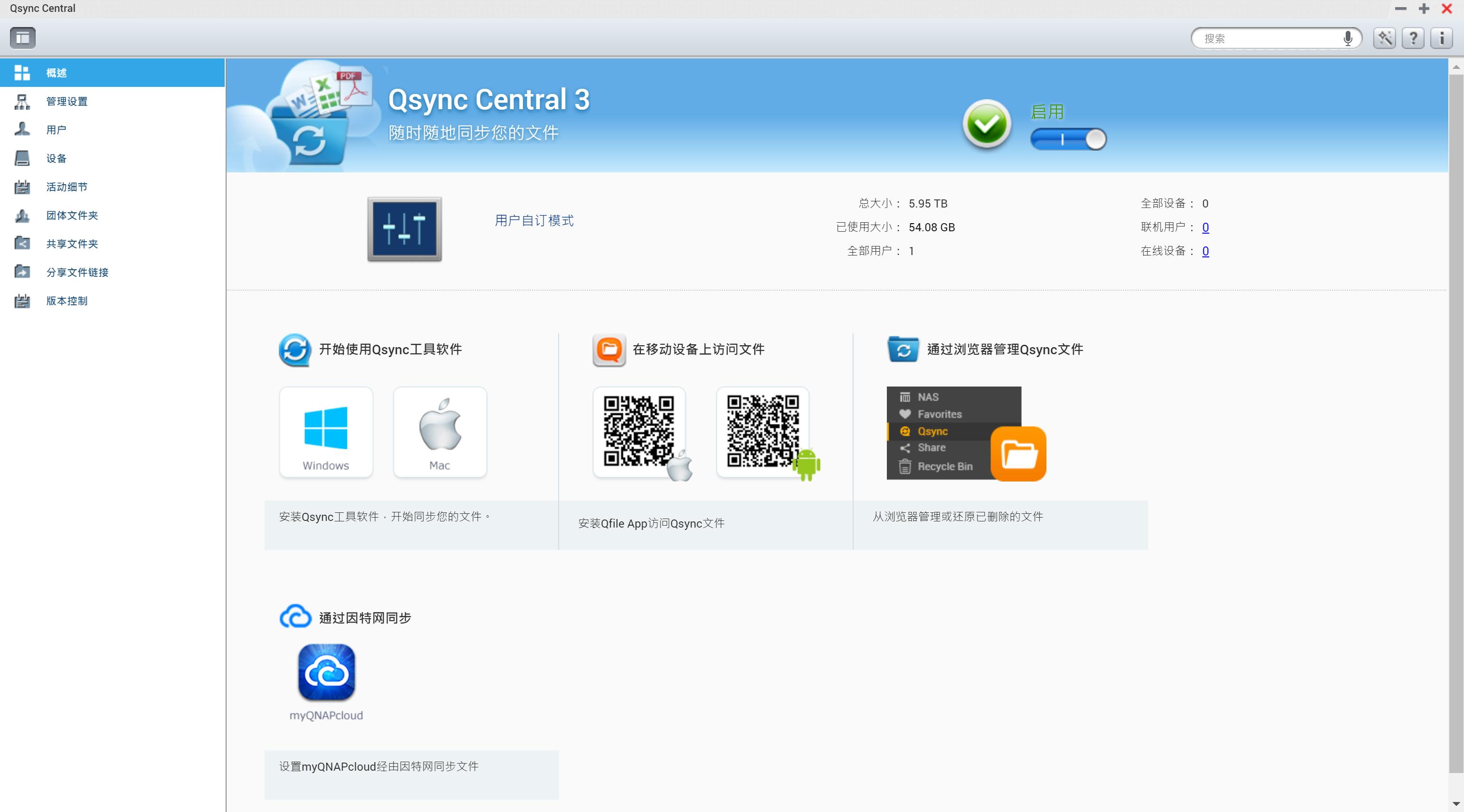Open the tools wizard icon

tap(1384, 38)
